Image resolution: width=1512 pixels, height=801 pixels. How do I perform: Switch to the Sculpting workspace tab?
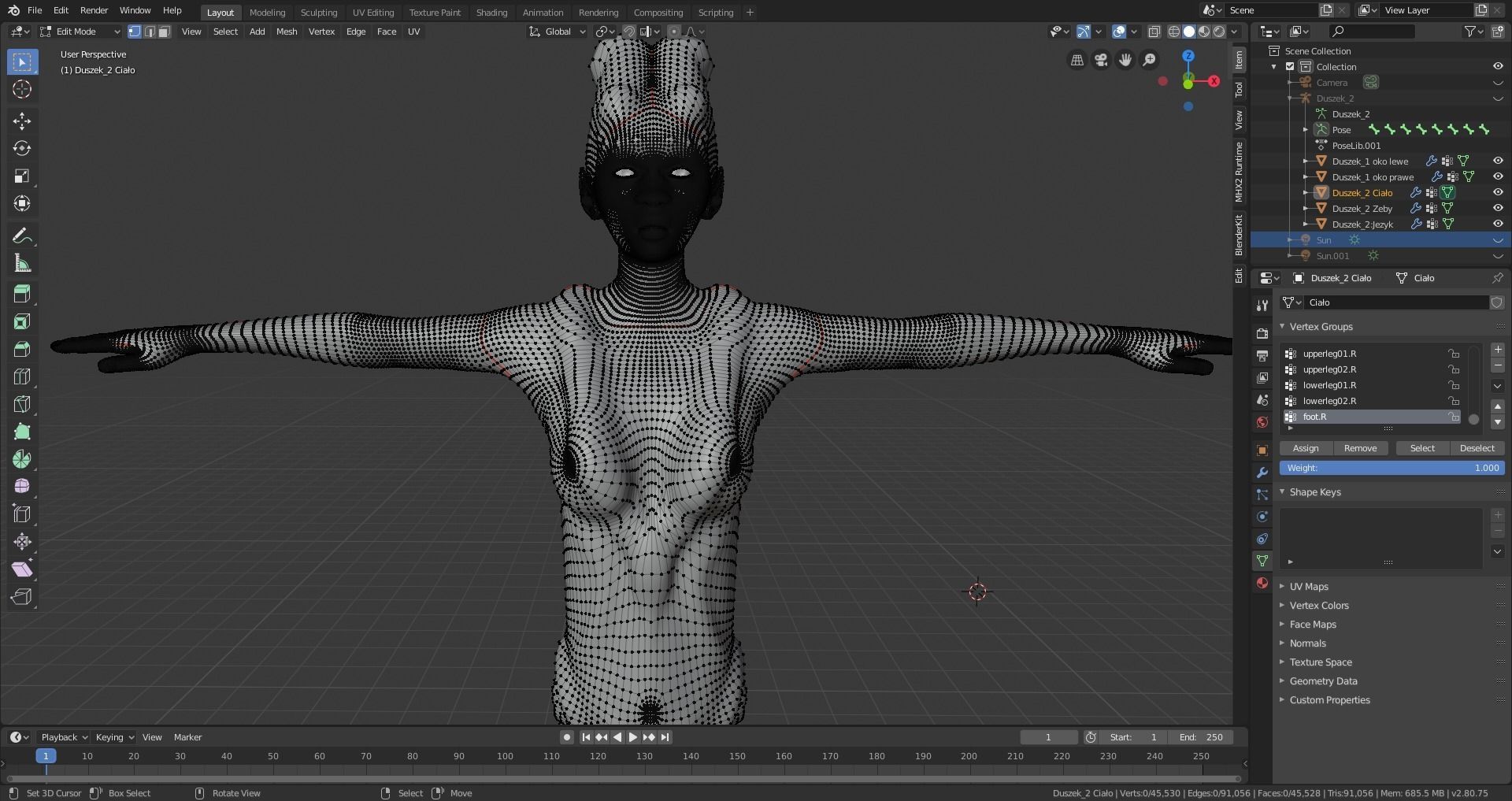click(x=319, y=13)
